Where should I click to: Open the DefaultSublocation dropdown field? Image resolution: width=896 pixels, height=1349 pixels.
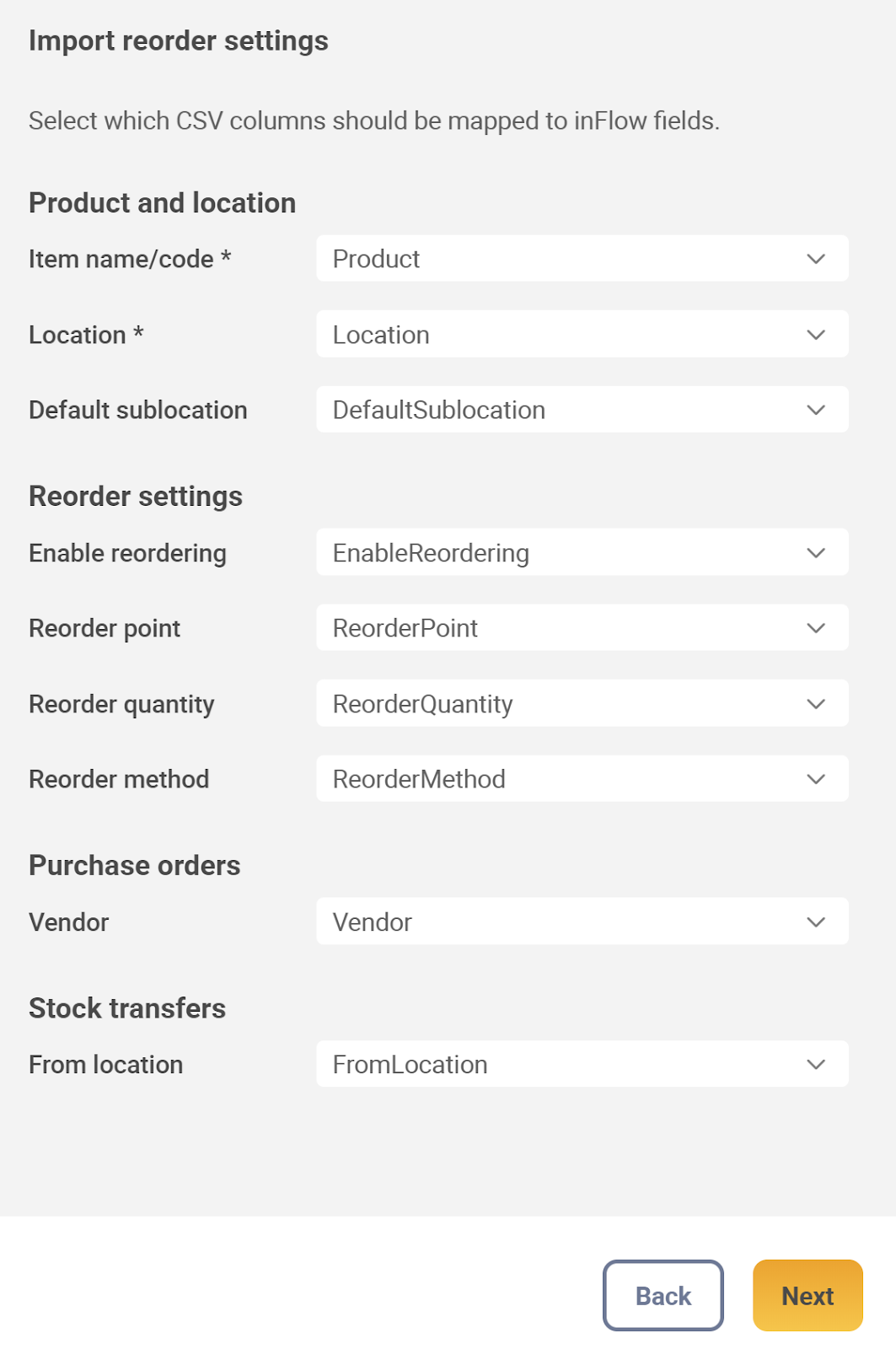(x=582, y=410)
